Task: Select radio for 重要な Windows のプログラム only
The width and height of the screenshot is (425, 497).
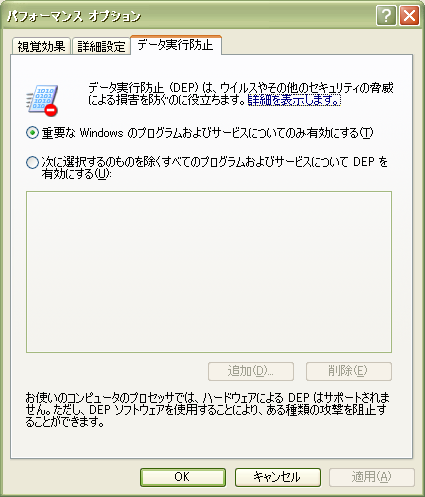Action: (x=32, y=133)
